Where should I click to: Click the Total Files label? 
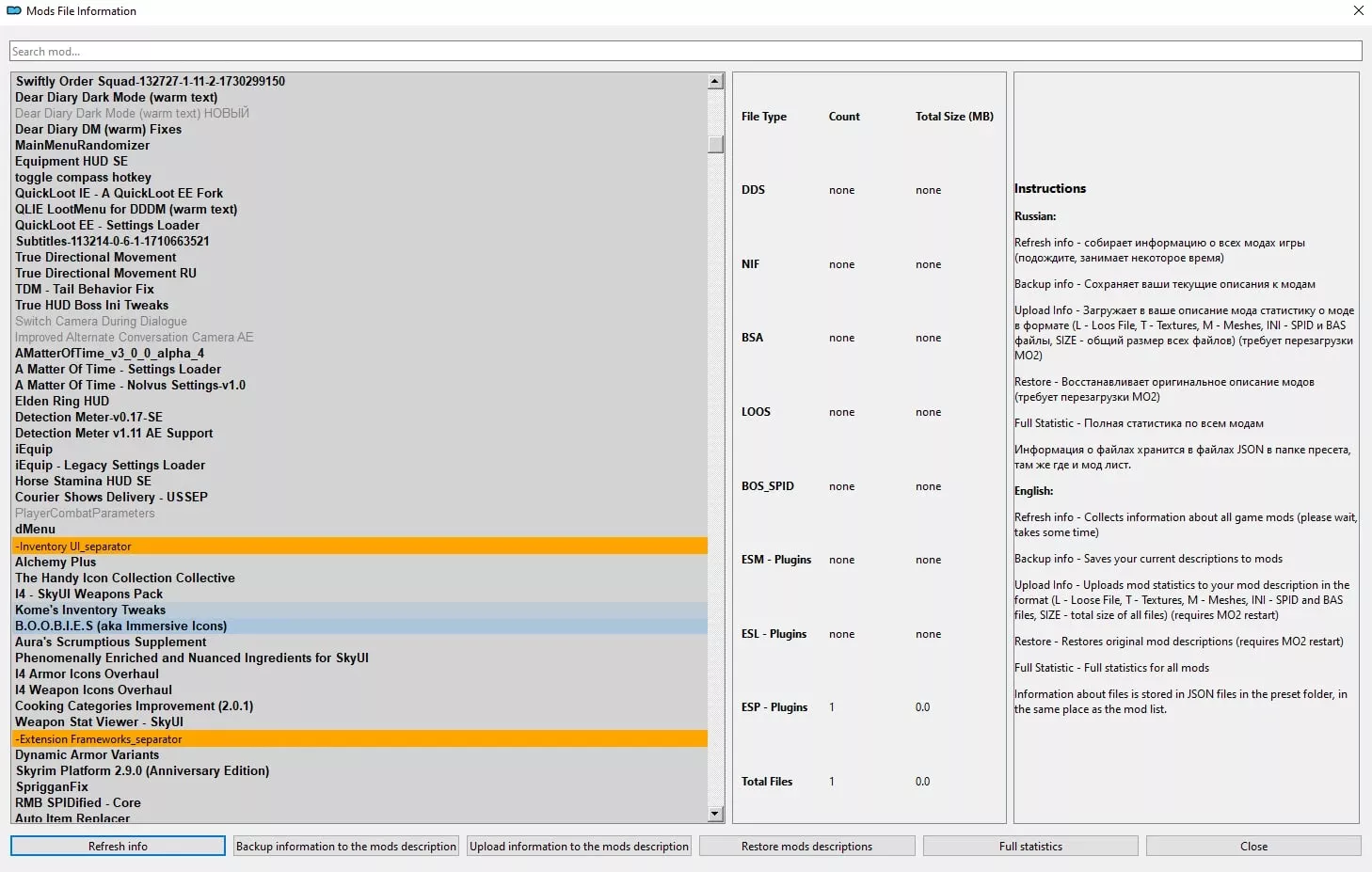pos(767,782)
